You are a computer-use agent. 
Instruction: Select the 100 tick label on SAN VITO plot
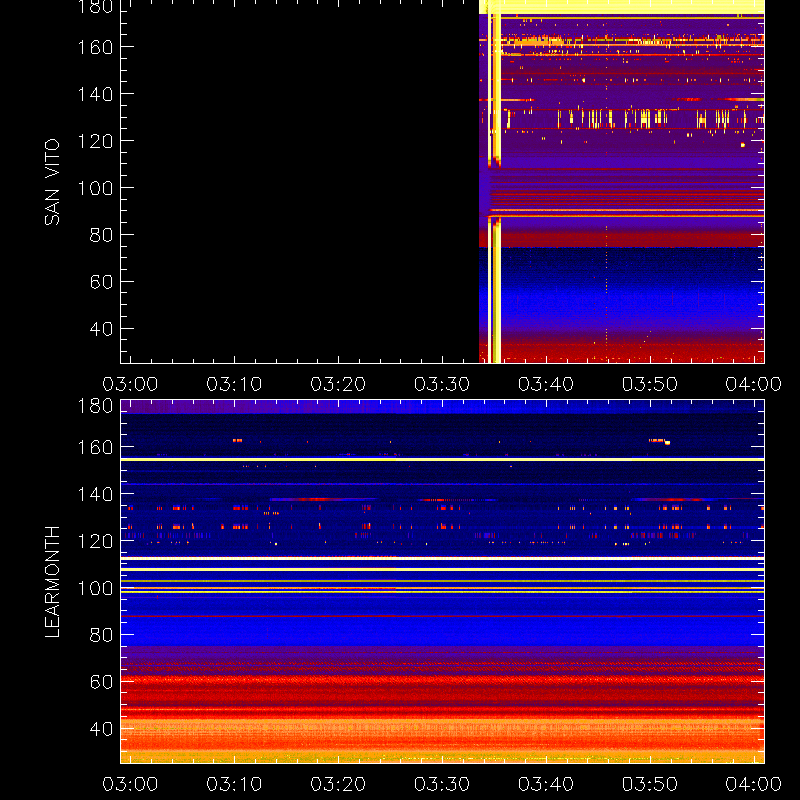95,188
